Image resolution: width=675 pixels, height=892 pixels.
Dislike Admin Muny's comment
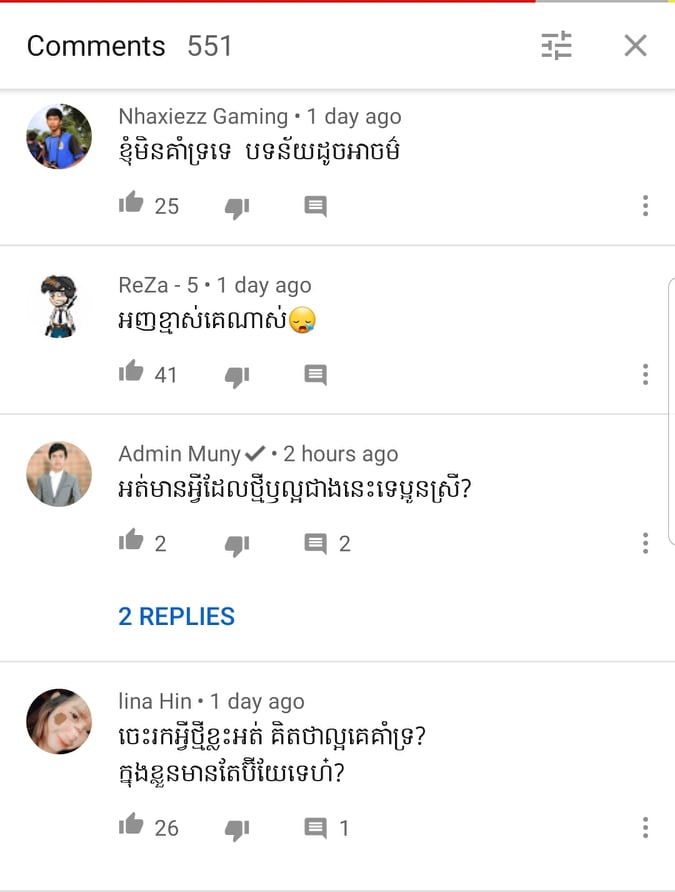237,545
